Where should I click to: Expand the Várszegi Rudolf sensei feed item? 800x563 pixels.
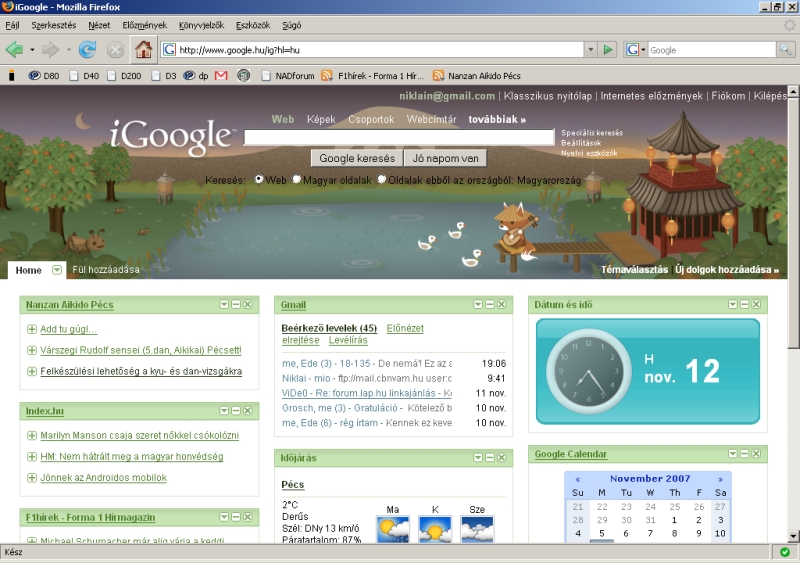click(32, 350)
